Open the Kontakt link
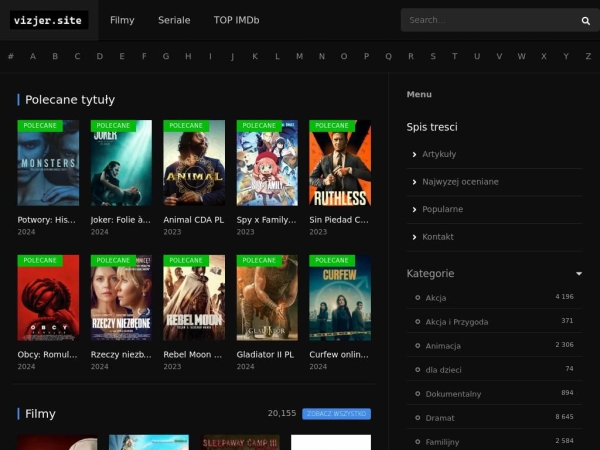This screenshot has height=450, width=600. 438,237
